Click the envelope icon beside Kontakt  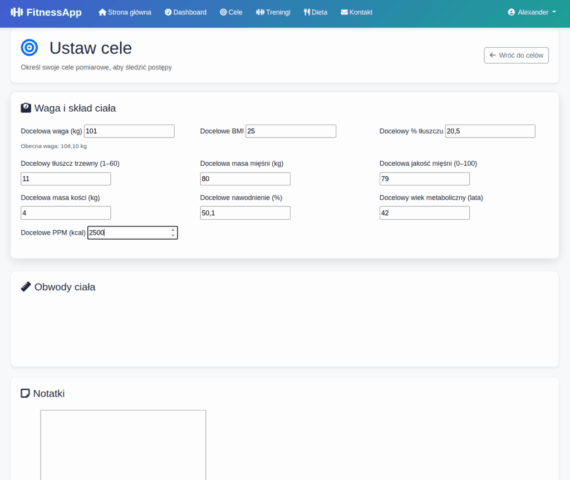pos(344,12)
